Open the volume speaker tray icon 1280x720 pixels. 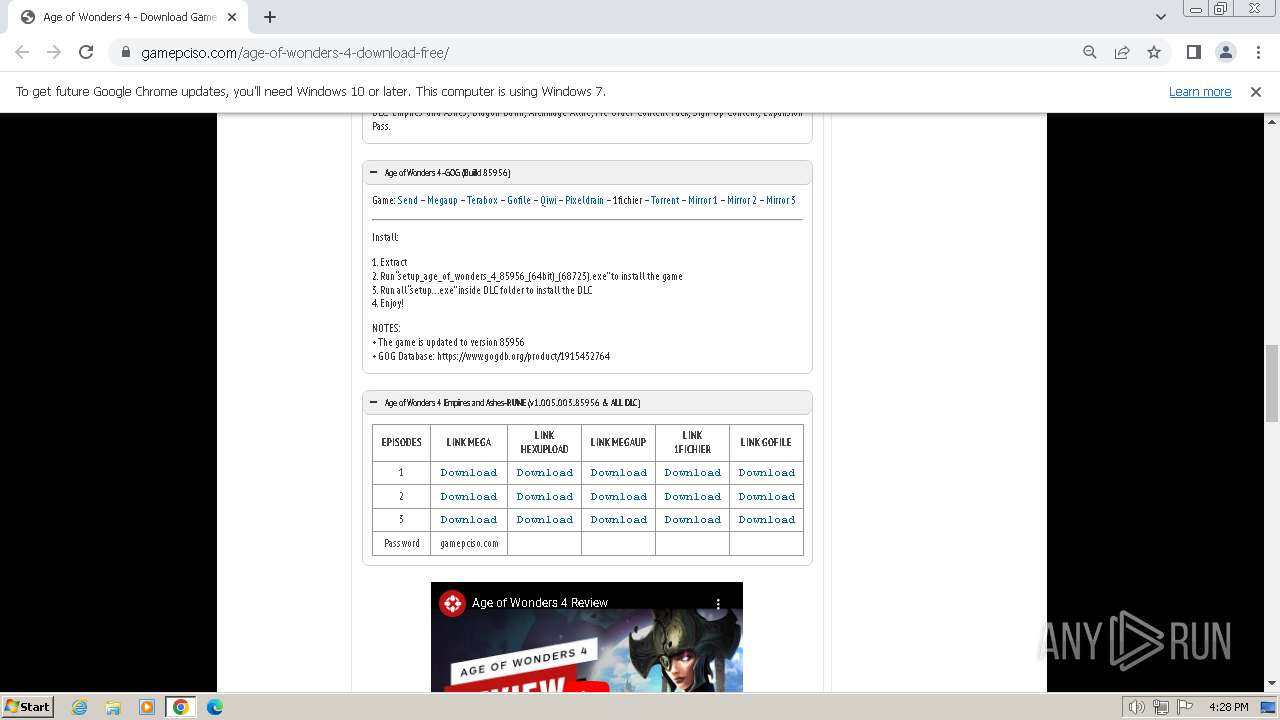click(x=1136, y=707)
